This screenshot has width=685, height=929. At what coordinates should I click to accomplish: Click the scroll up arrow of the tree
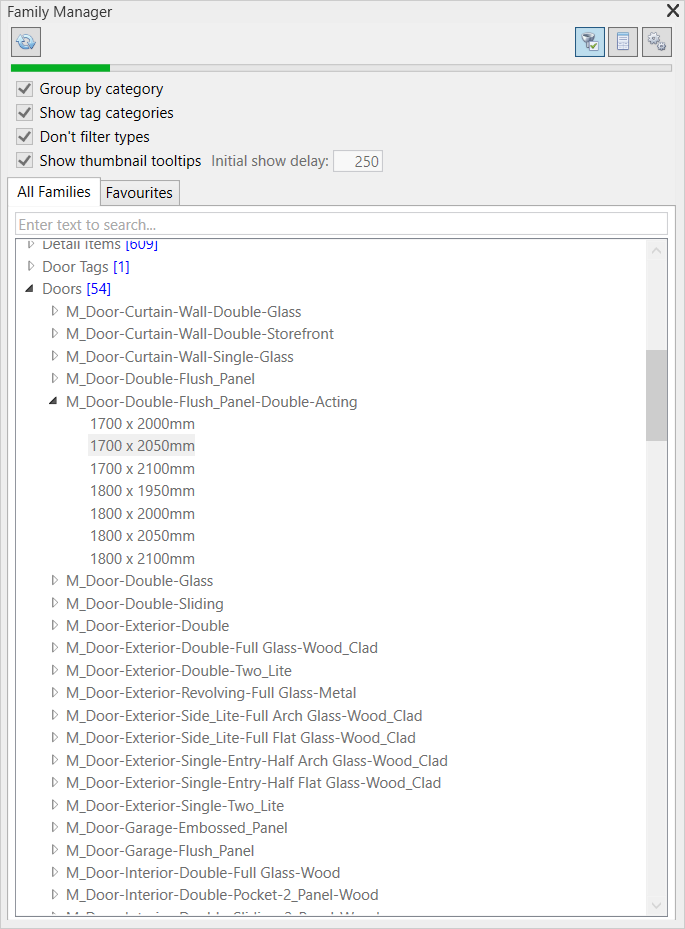tap(657, 251)
